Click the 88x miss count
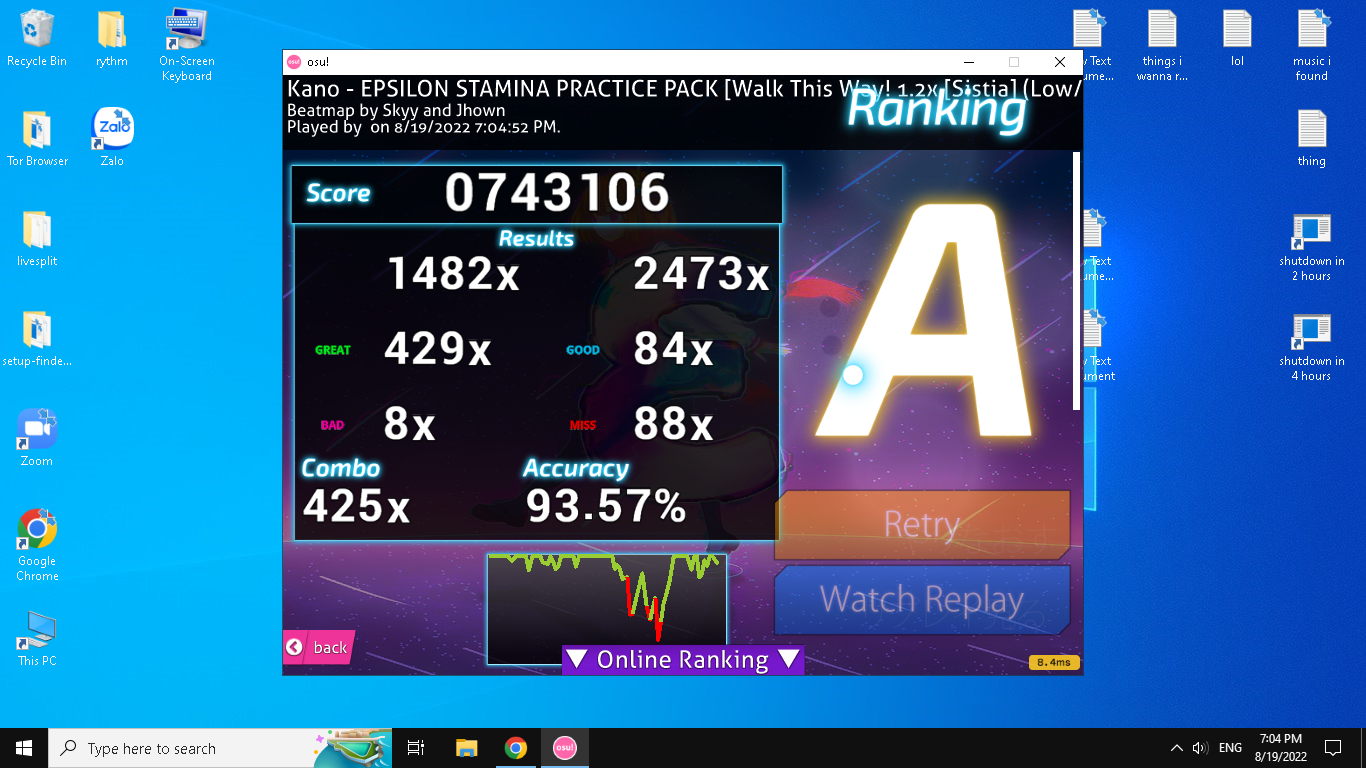1366x768 pixels. click(673, 424)
